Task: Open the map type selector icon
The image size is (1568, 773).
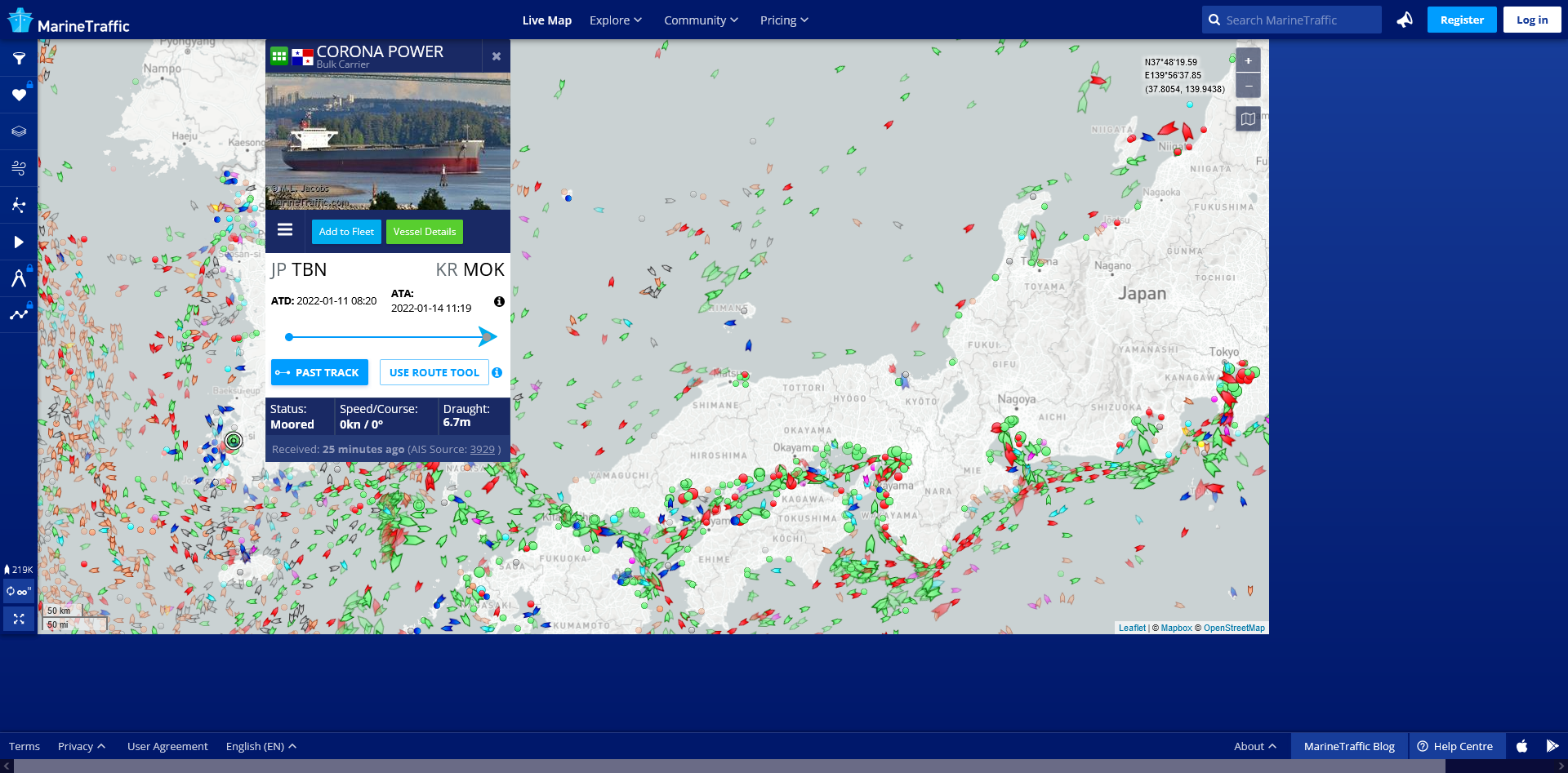Action: coord(1248,119)
